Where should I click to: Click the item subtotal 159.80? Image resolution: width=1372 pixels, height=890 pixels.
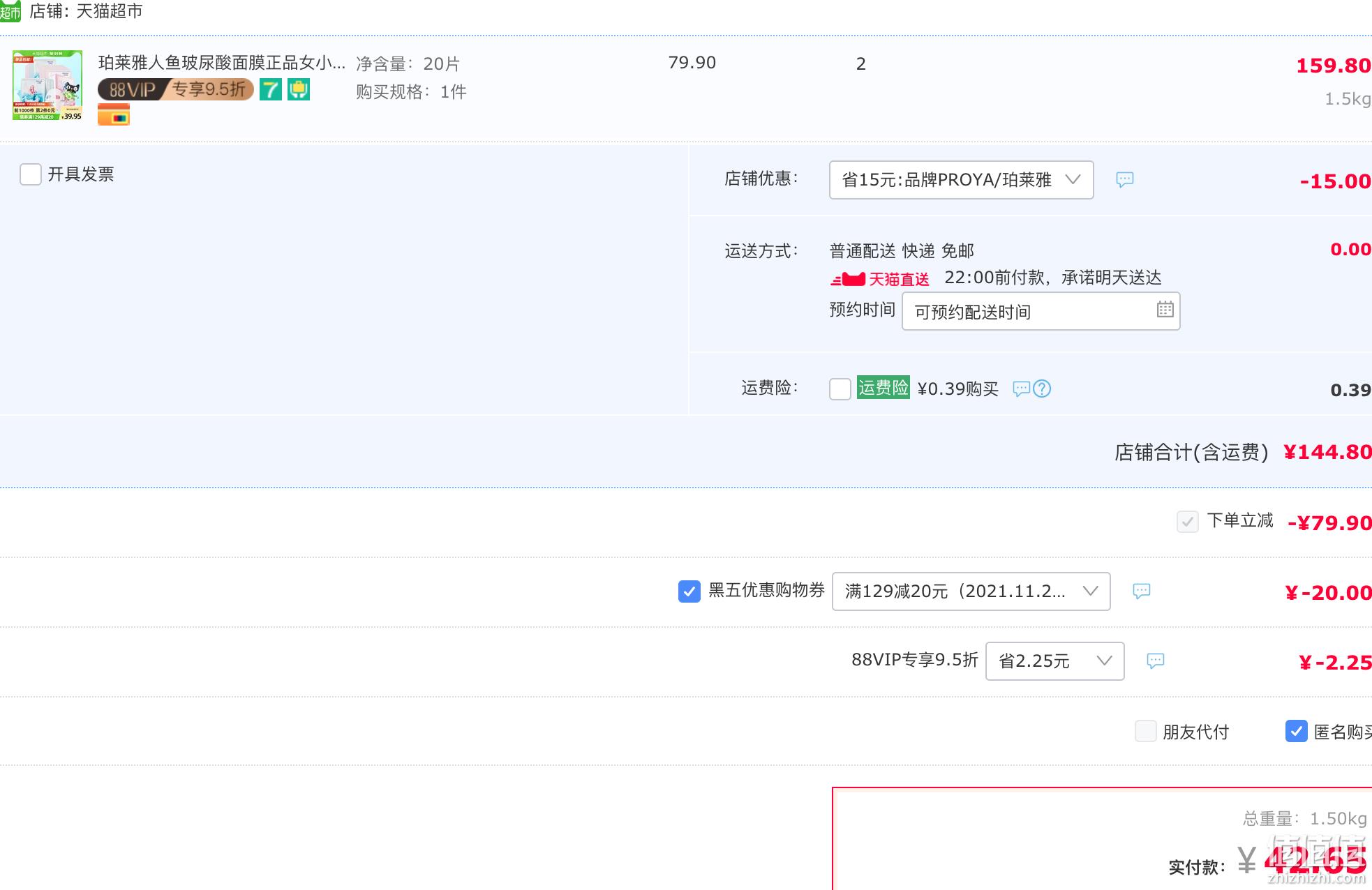click(1334, 66)
